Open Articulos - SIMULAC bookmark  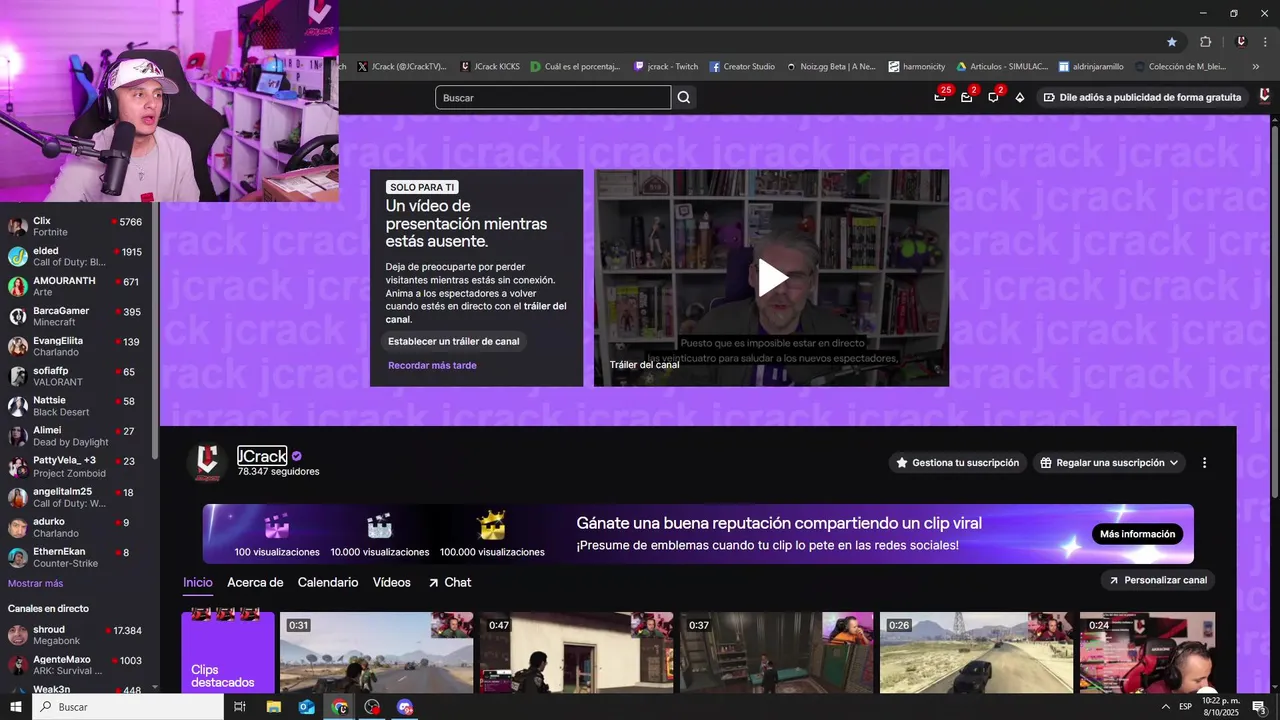(x=1002, y=67)
